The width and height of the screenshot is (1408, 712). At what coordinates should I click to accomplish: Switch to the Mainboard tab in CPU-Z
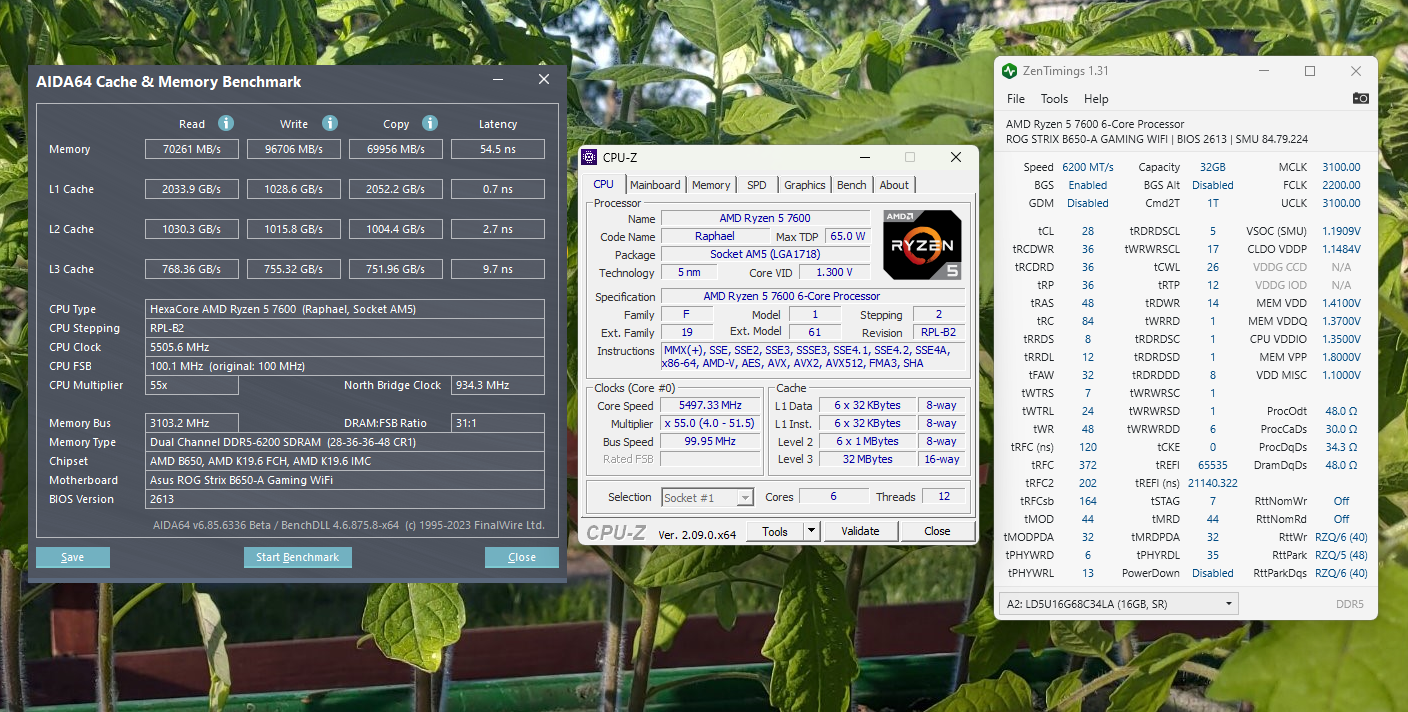coord(655,185)
